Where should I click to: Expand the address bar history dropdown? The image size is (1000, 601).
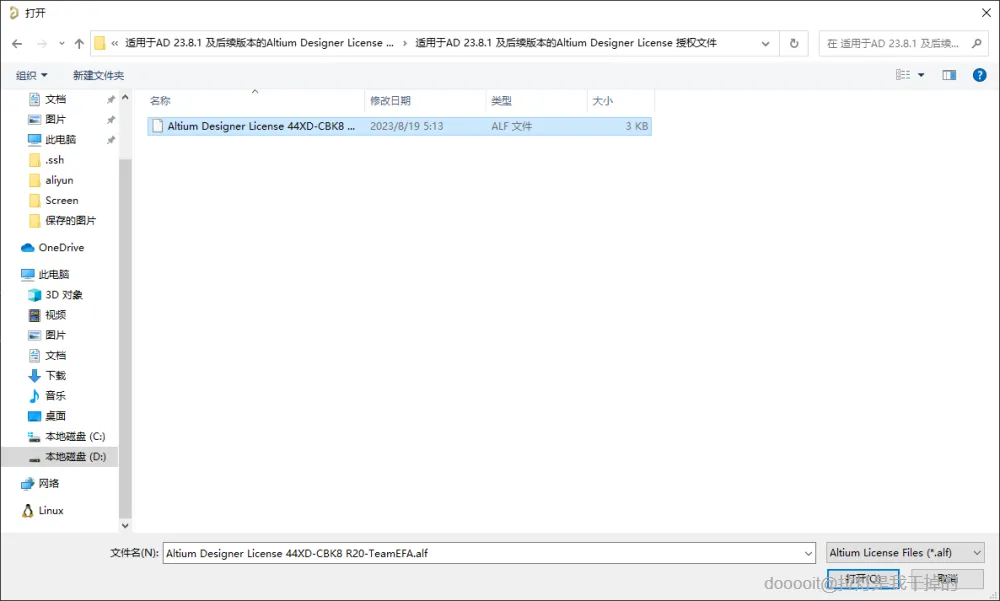pyautogui.click(x=765, y=43)
